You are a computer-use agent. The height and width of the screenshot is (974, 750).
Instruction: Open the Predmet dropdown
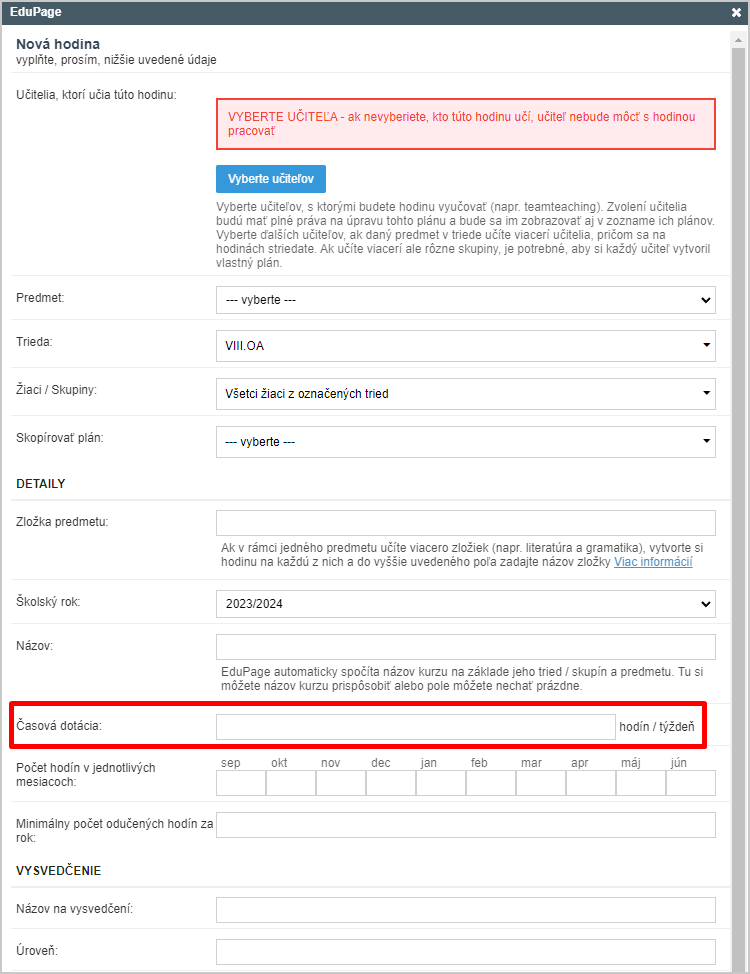[x=465, y=300]
